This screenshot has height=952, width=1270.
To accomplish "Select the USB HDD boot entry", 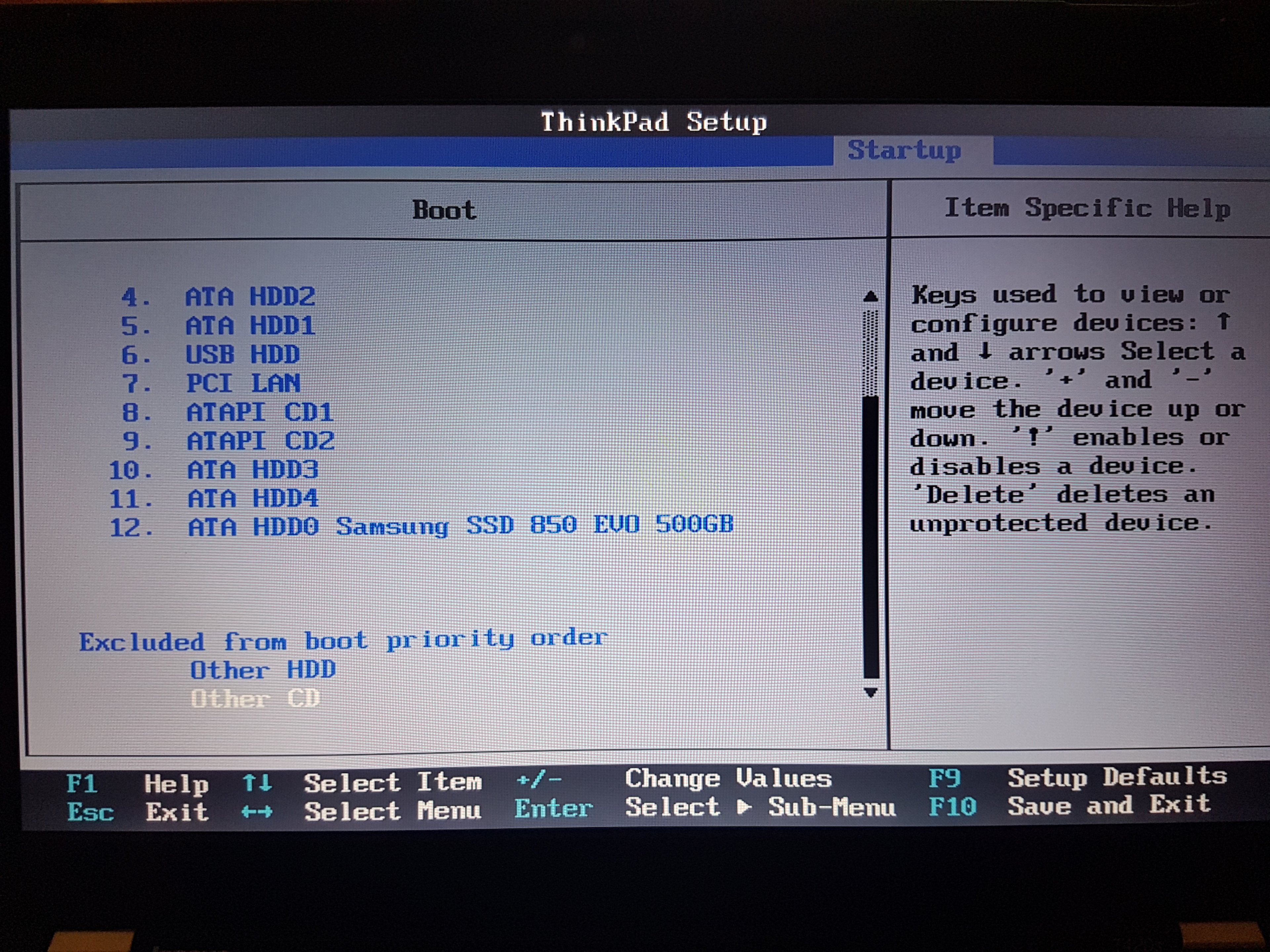I will point(242,355).
